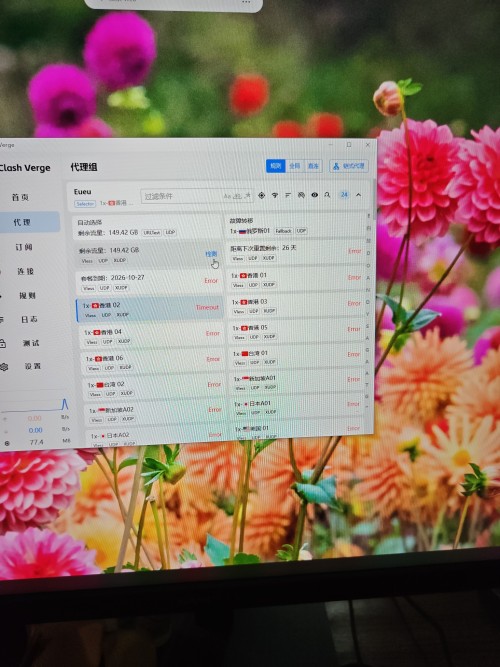
Task: Open 设置 settings in sidebar
Action: tap(32, 366)
